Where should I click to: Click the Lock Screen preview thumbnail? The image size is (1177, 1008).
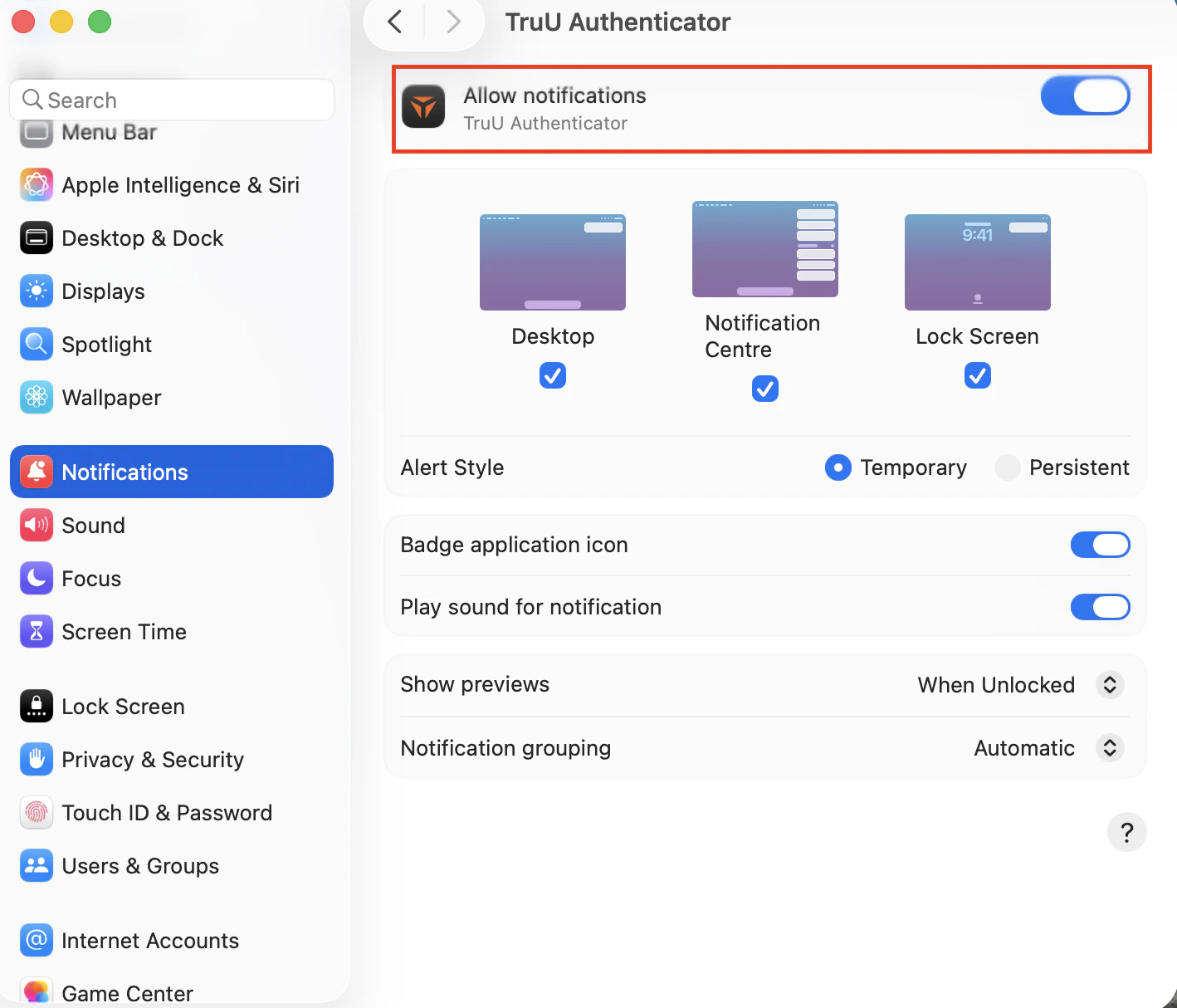tap(978, 262)
